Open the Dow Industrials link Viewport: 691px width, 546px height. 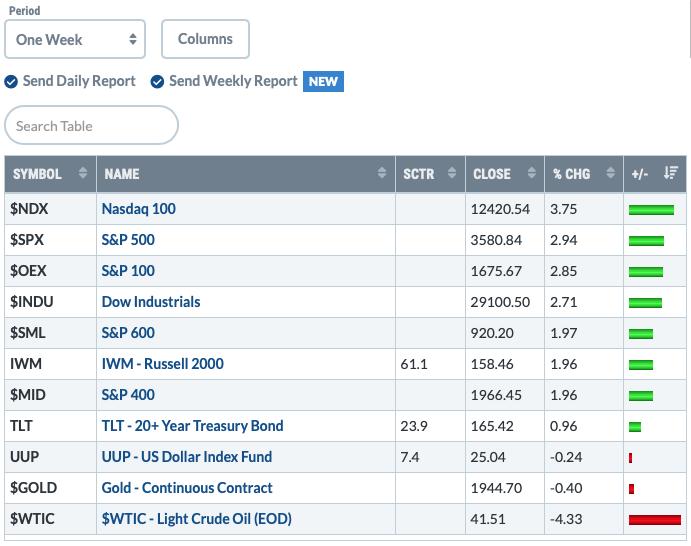pos(151,302)
